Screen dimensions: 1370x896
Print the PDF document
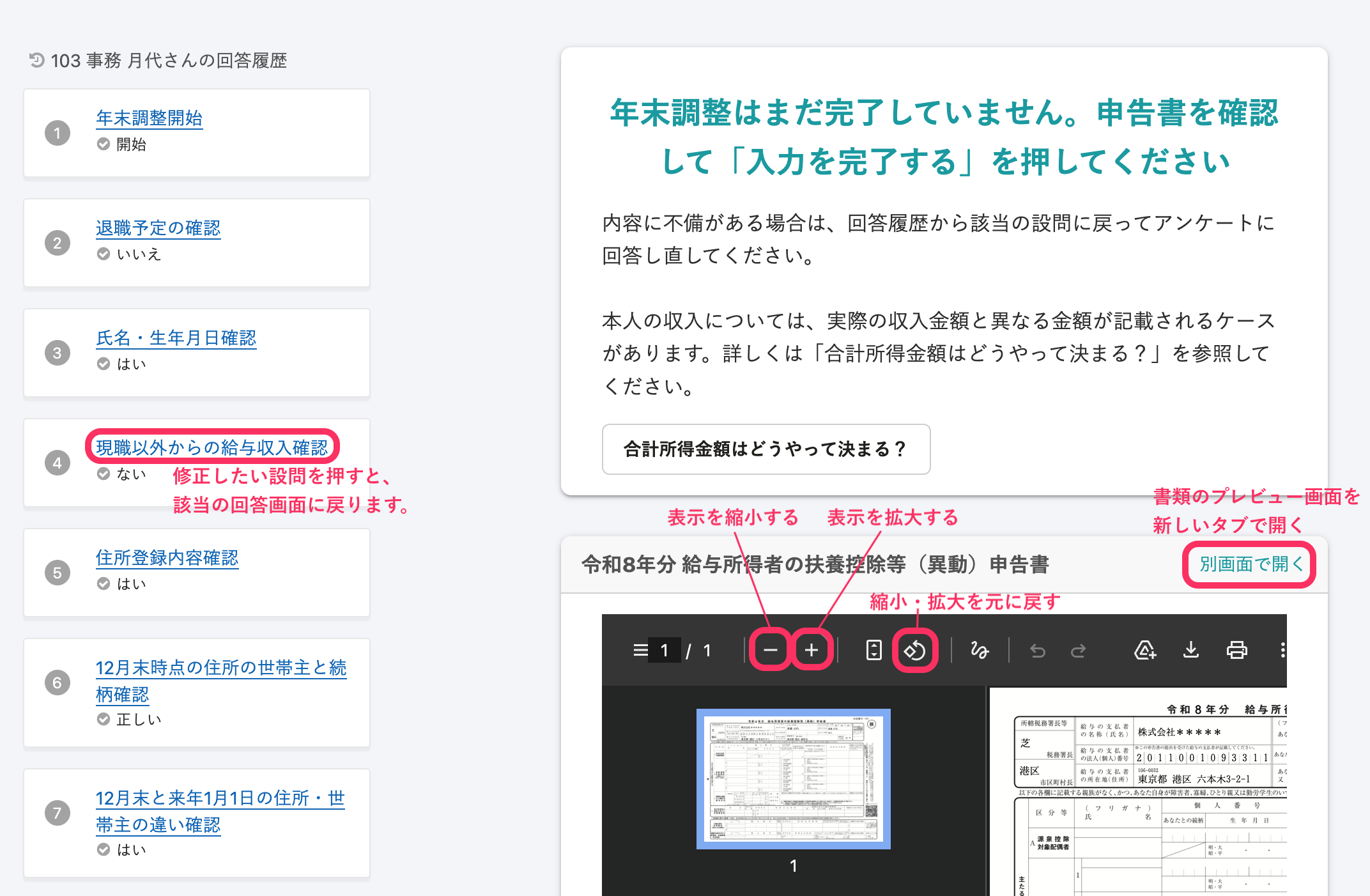pos(1237,651)
